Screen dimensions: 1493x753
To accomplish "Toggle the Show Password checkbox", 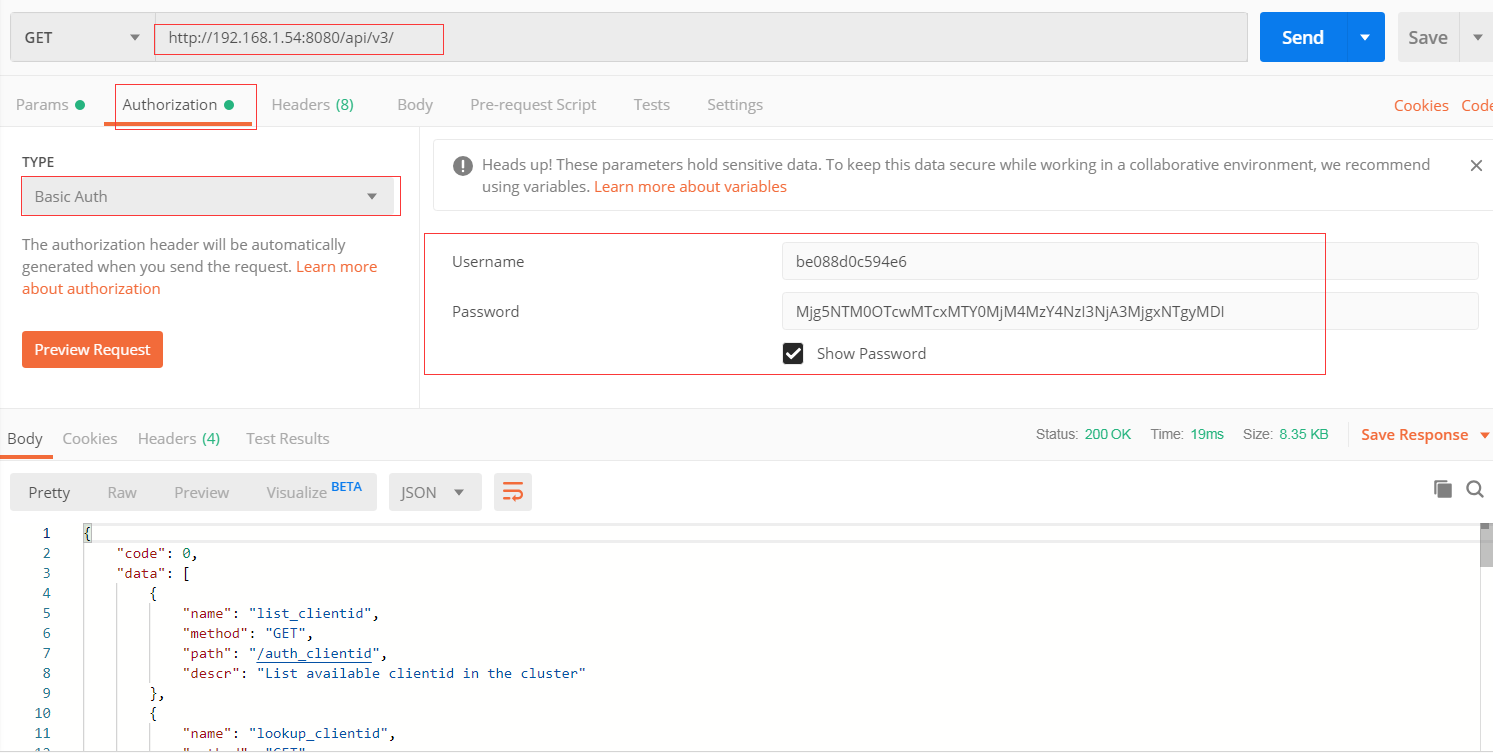I will click(x=793, y=353).
